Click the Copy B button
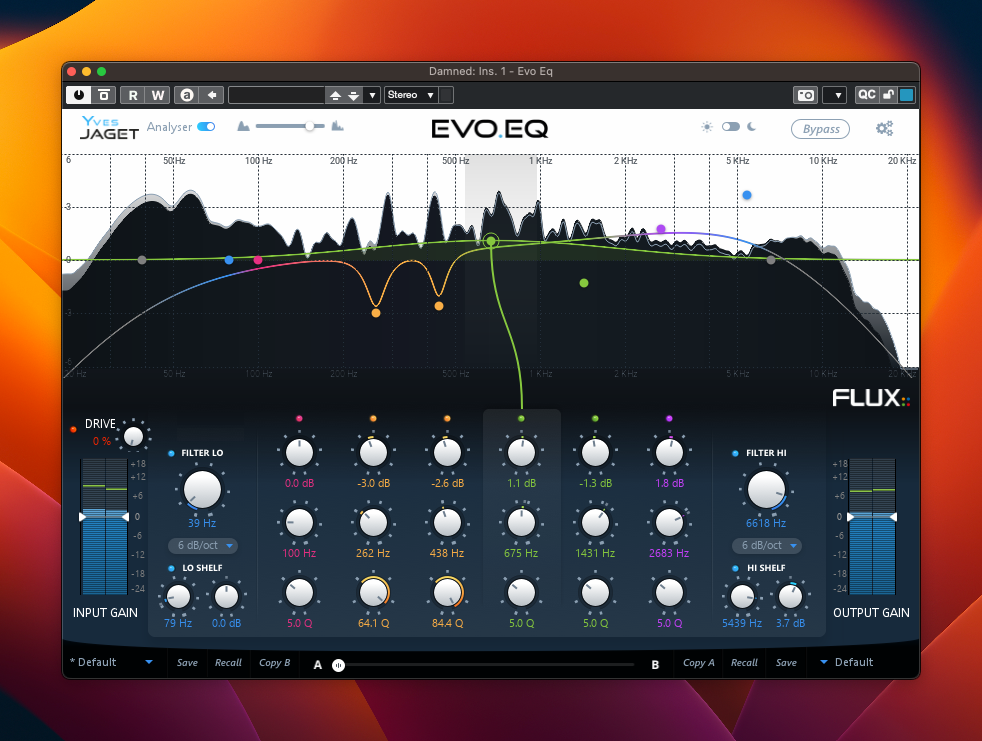Viewport: 982px width, 741px height. tap(274, 662)
